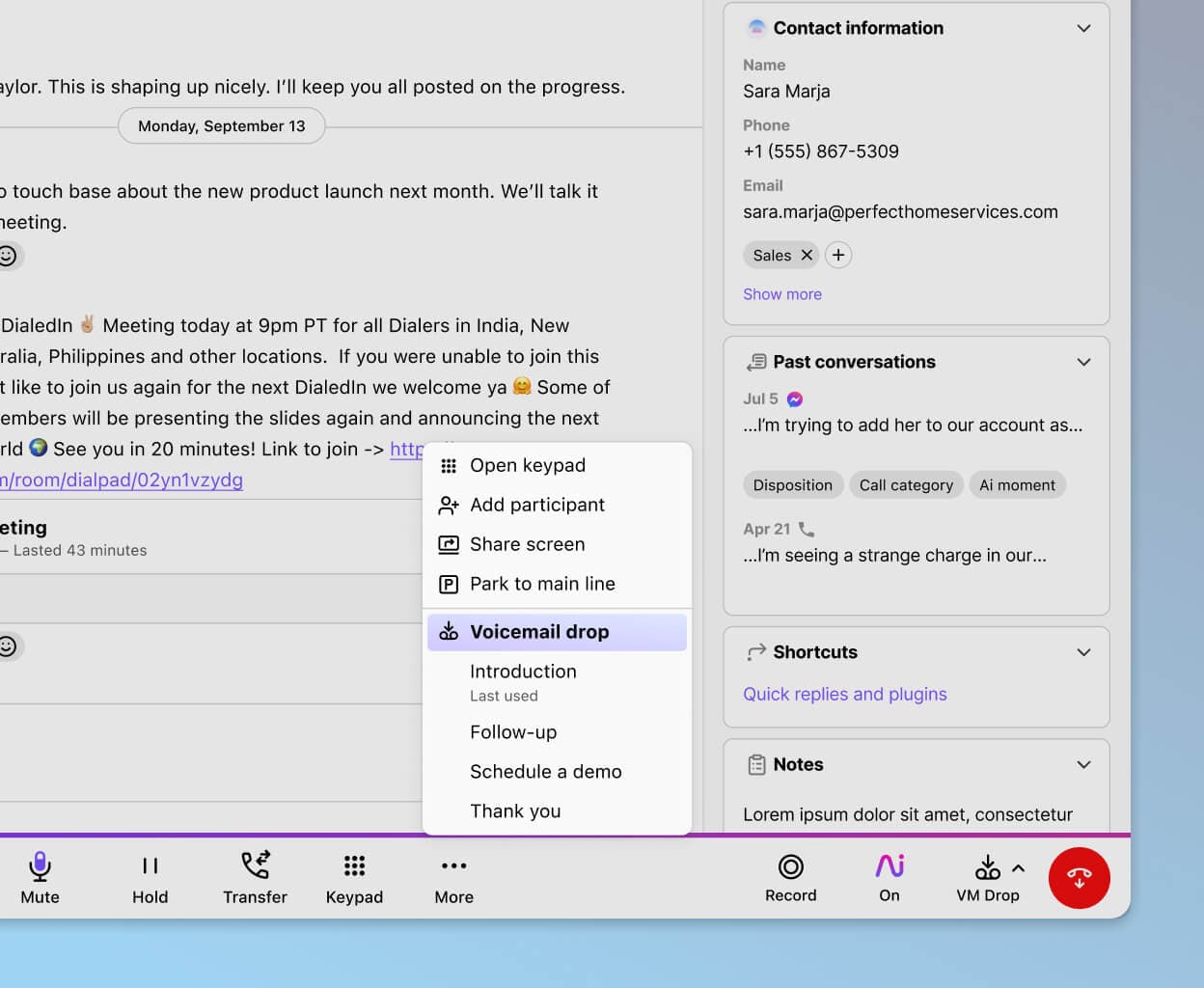Collapse the Contact information panel
The height and width of the screenshot is (988, 1204).
1083,28
